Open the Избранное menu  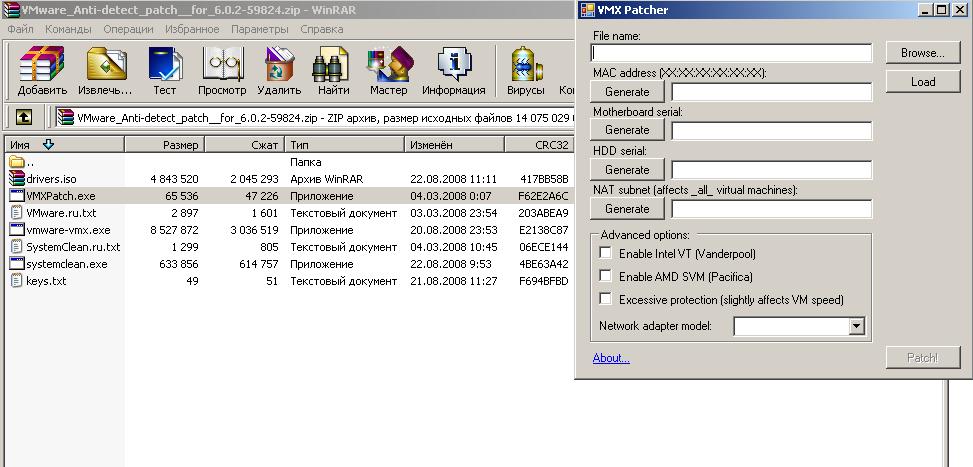tap(192, 29)
